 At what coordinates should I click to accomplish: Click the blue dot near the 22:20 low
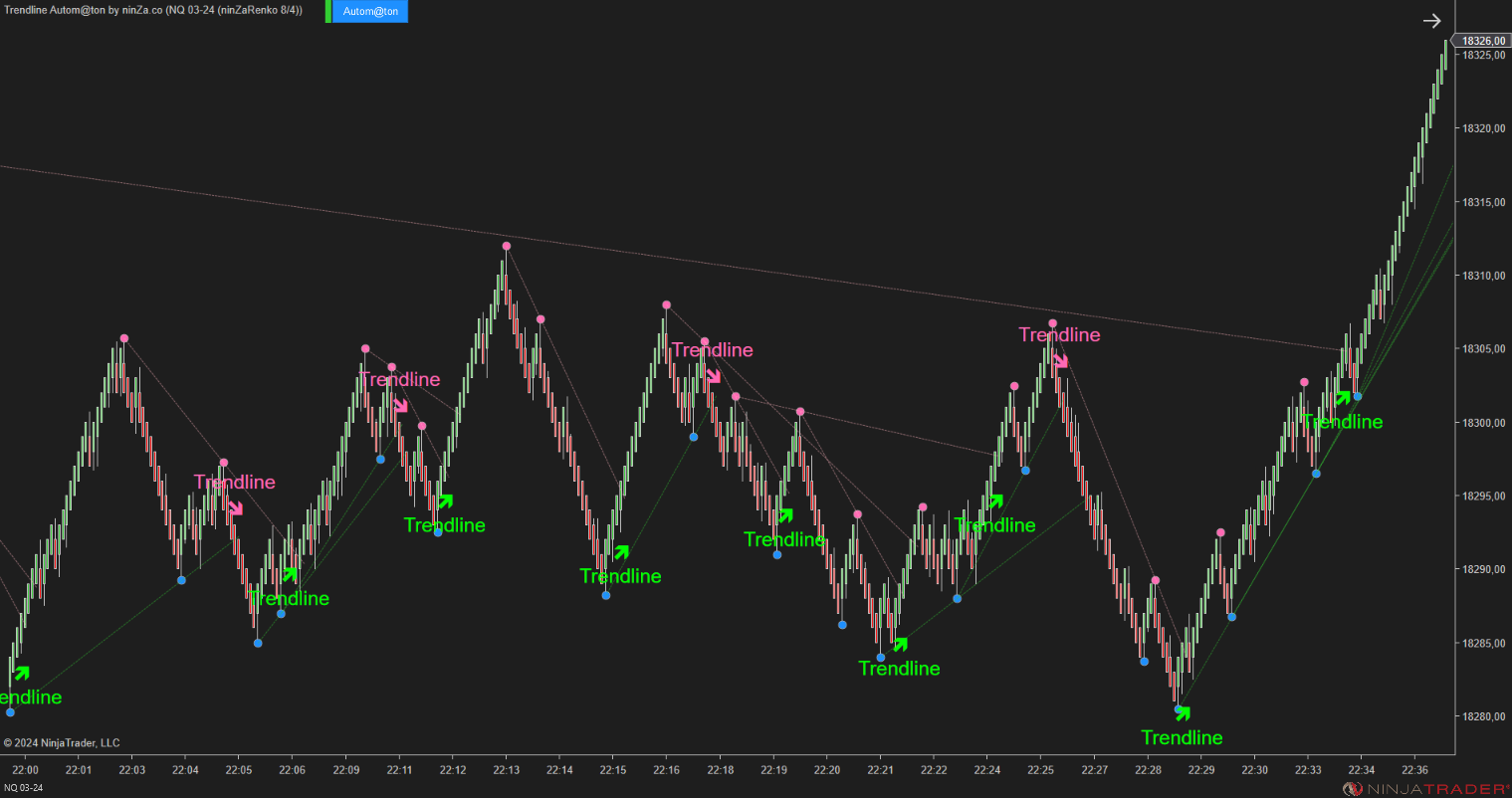point(842,624)
